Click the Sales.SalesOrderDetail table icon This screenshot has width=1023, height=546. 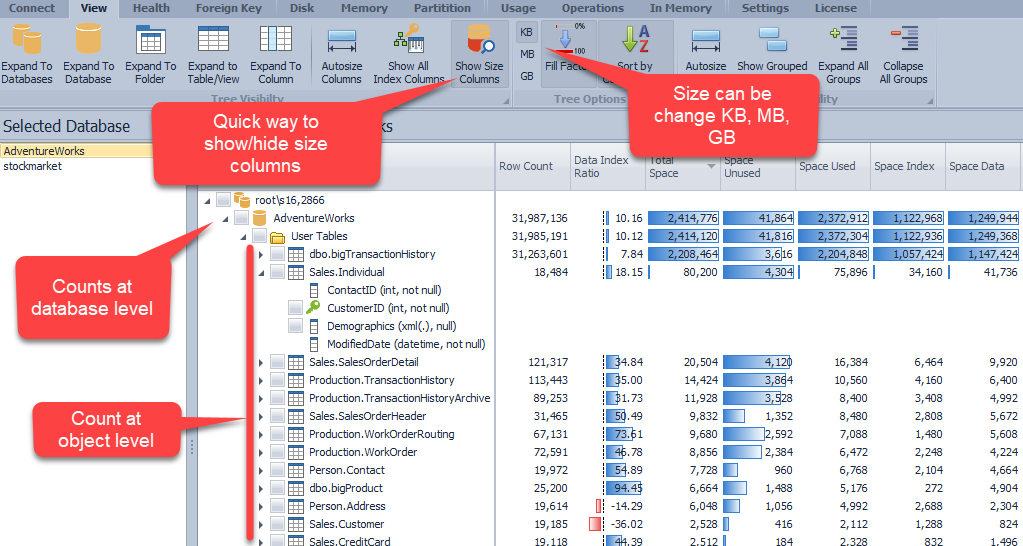pos(296,362)
